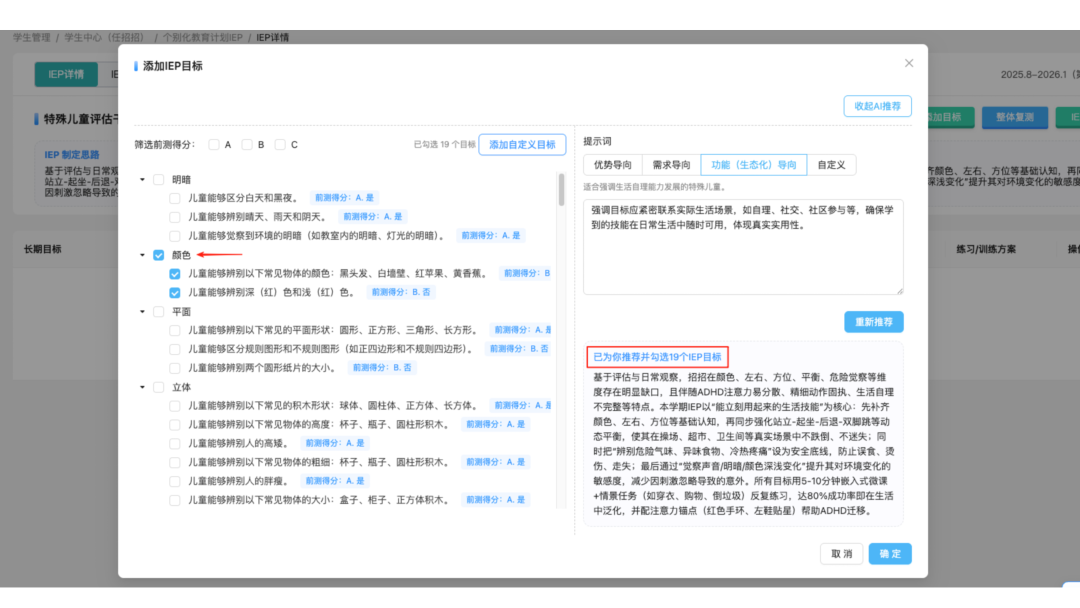Confirm with 确定 button
Viewport: 1080px width, 608px height.
[x=890, y=554]
